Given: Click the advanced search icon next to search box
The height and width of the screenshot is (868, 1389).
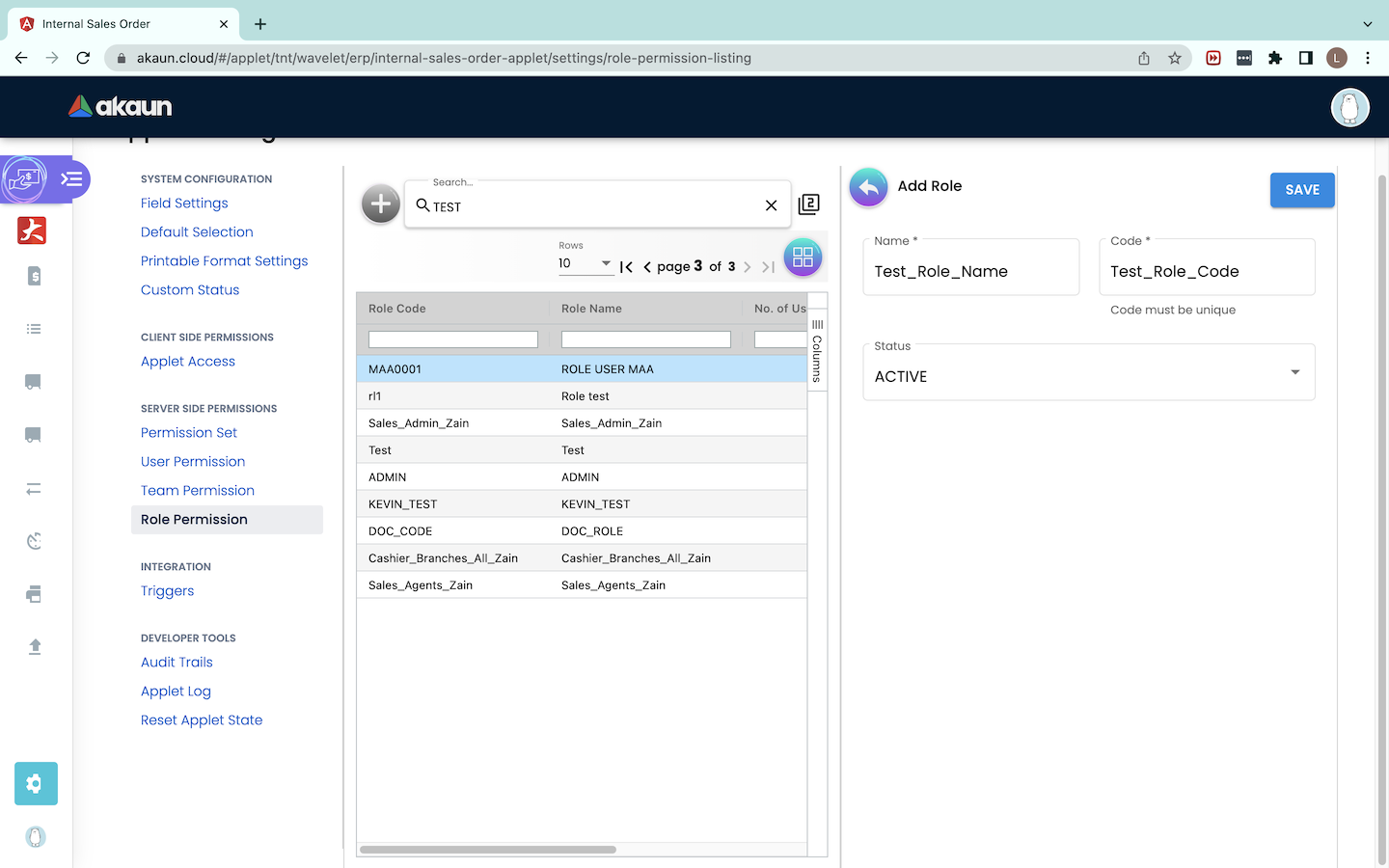Looking at the screenshot, I should (x=809, y=203).
